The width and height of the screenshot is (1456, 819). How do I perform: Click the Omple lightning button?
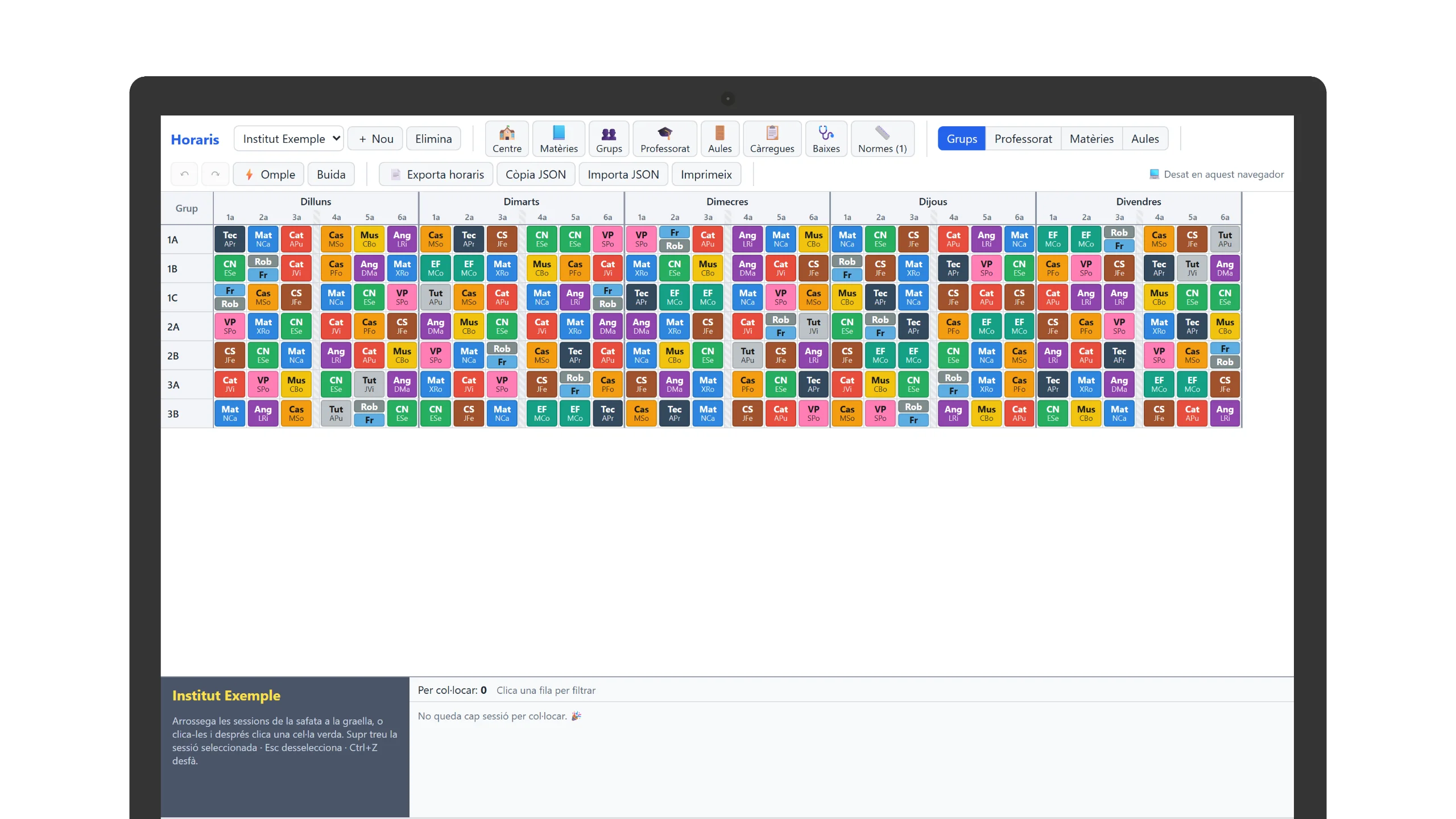tap(268, 174)
